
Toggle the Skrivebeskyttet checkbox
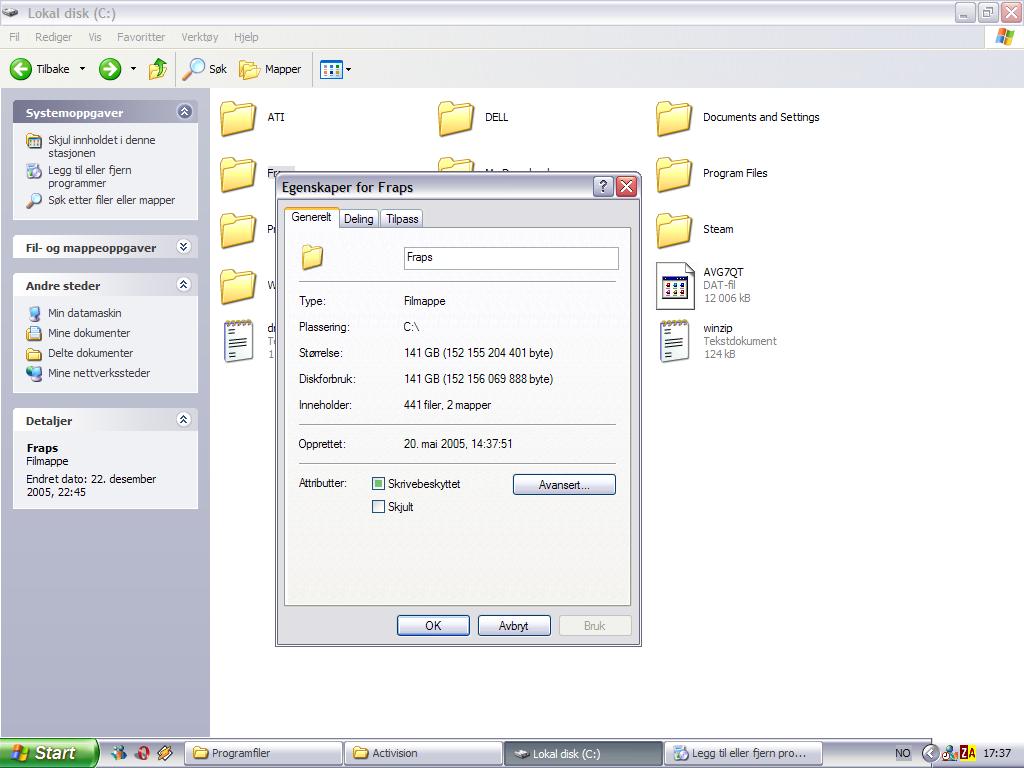click(378, 484)
